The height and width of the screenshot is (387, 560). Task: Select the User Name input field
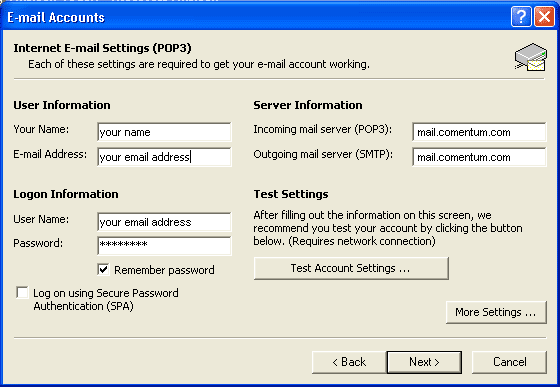(164, 222)
